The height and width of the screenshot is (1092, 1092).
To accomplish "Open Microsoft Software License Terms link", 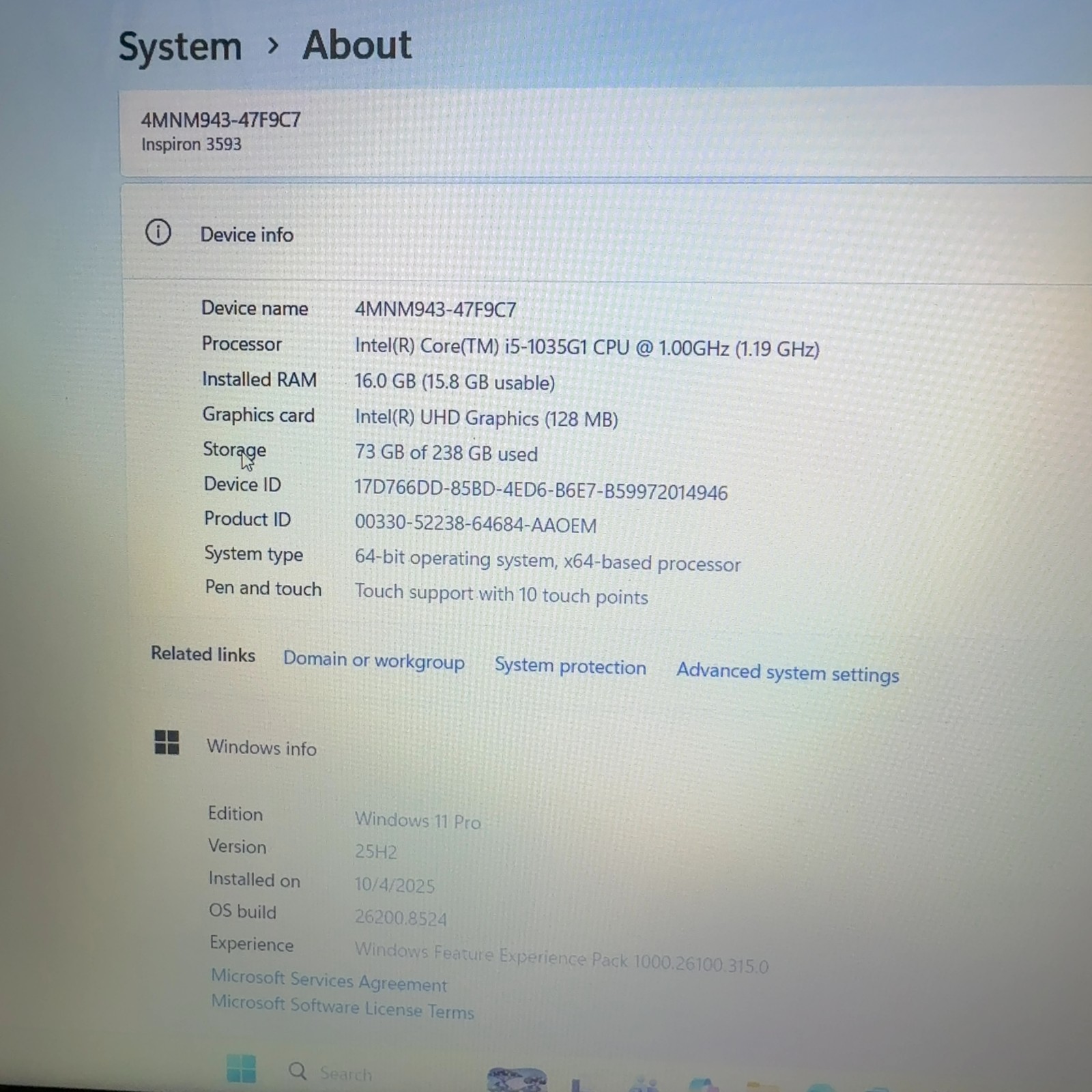I will (343, 1007).
